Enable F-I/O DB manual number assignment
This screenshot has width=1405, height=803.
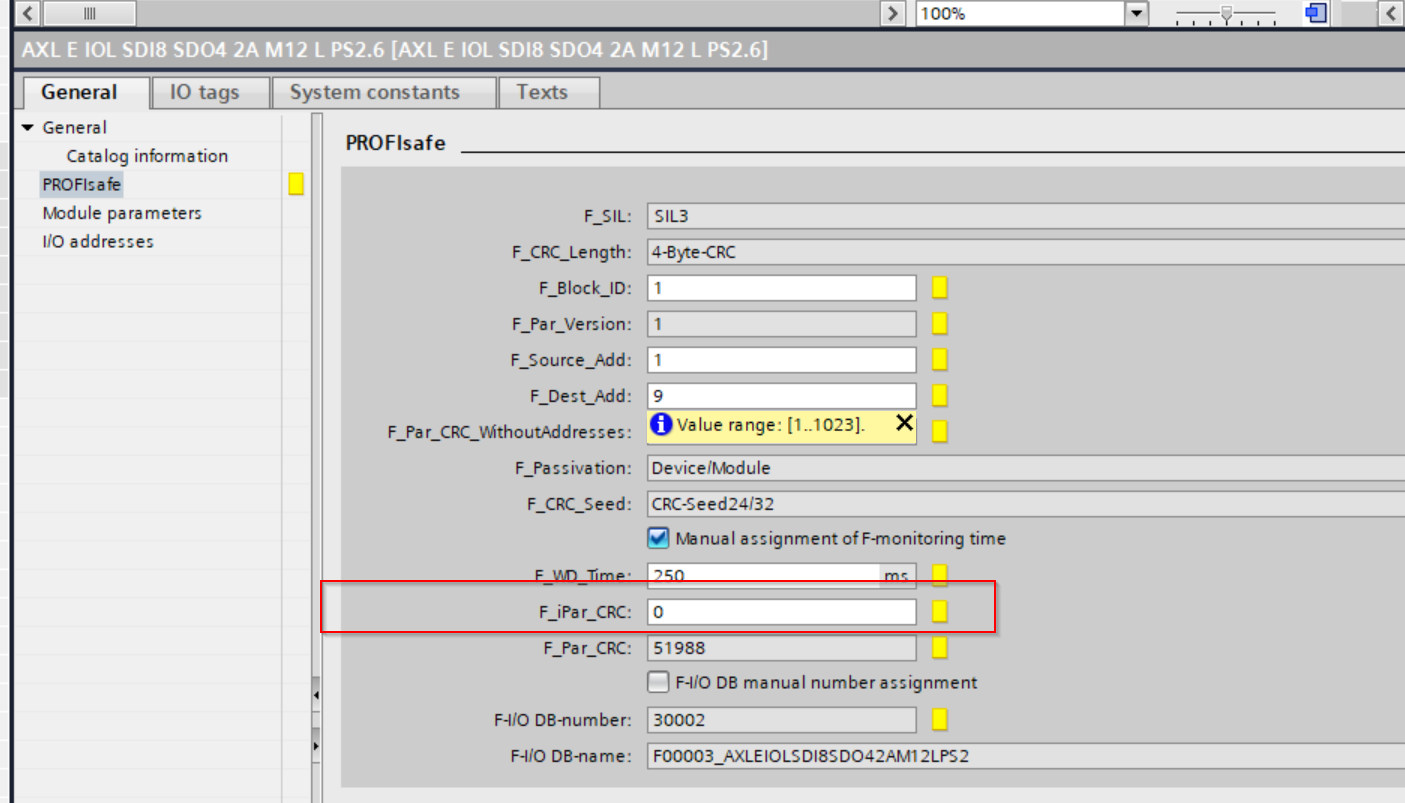[658, 683]
